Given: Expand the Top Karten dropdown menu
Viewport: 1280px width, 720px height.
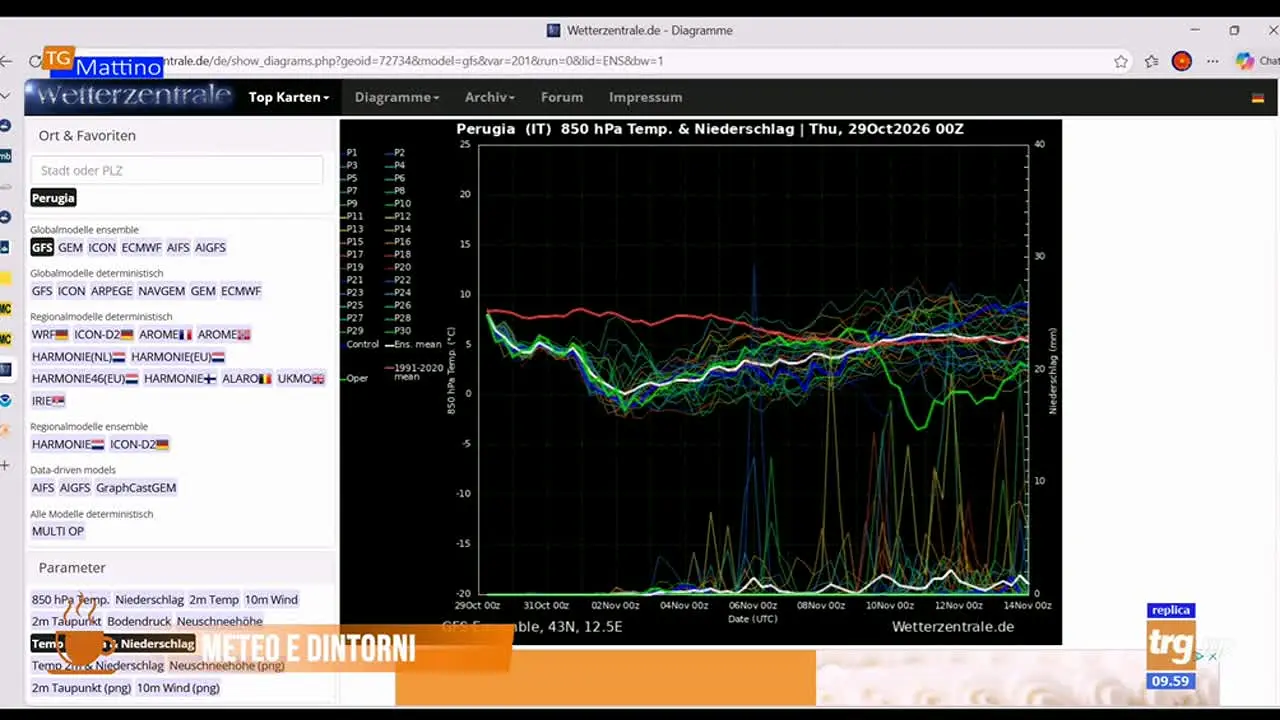Looking at the screenshot, I should pos(289,97).
